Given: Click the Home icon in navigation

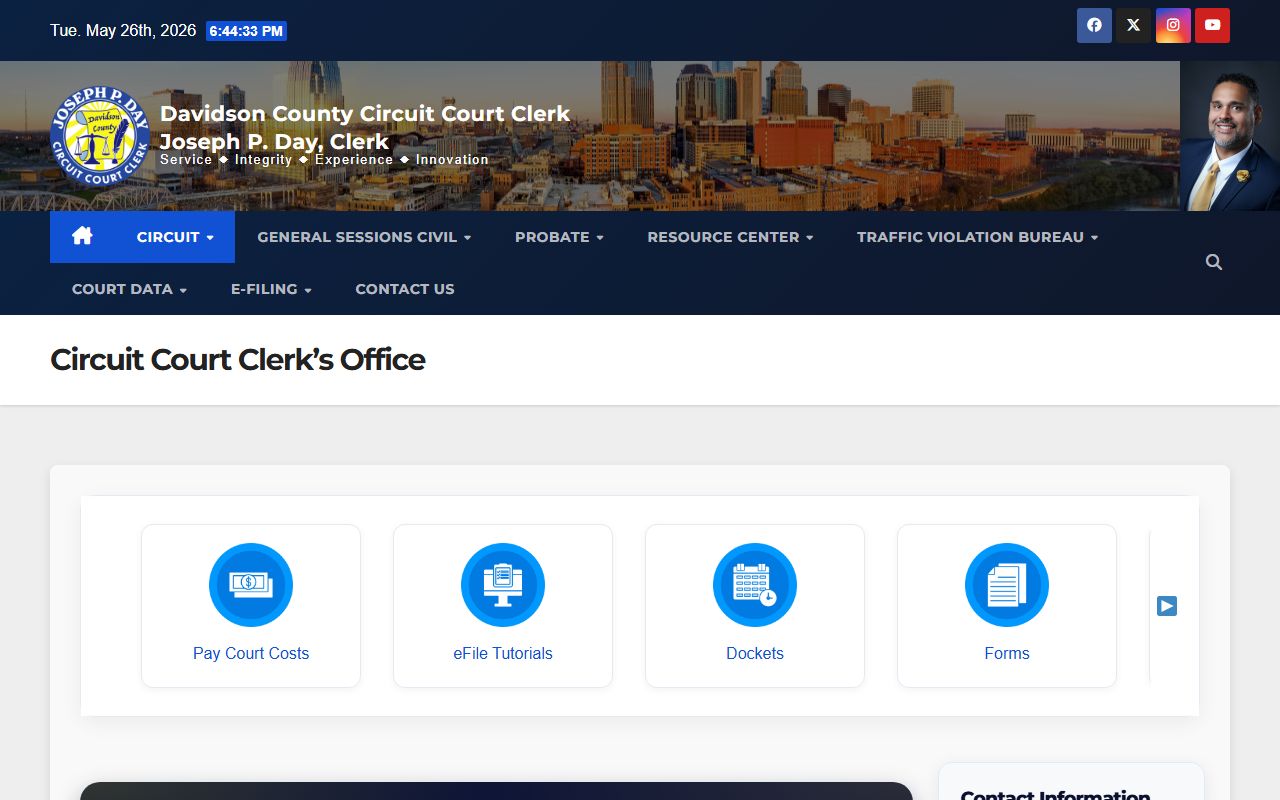Looking at the screenshot, I should click(x=82, y=237).
